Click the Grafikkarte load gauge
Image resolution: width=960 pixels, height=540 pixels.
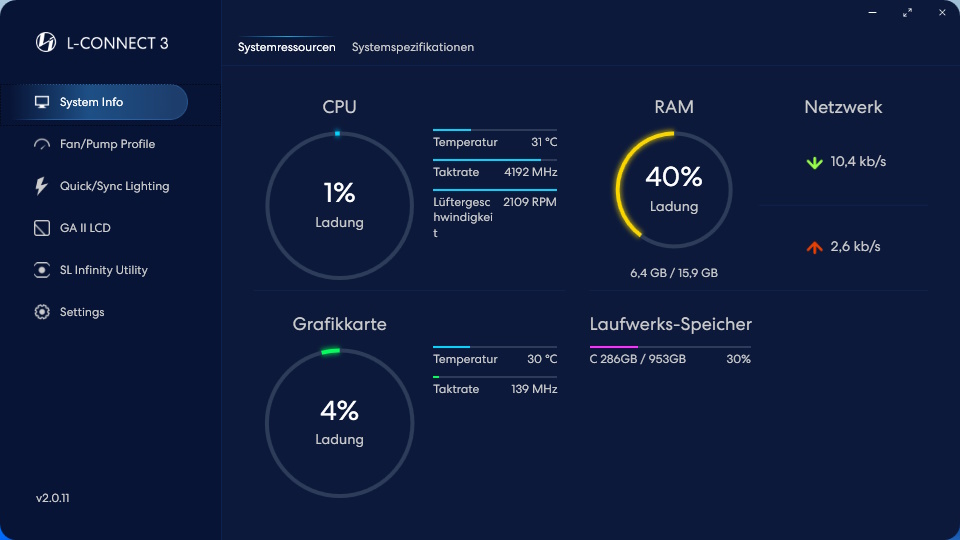(339, 422)
